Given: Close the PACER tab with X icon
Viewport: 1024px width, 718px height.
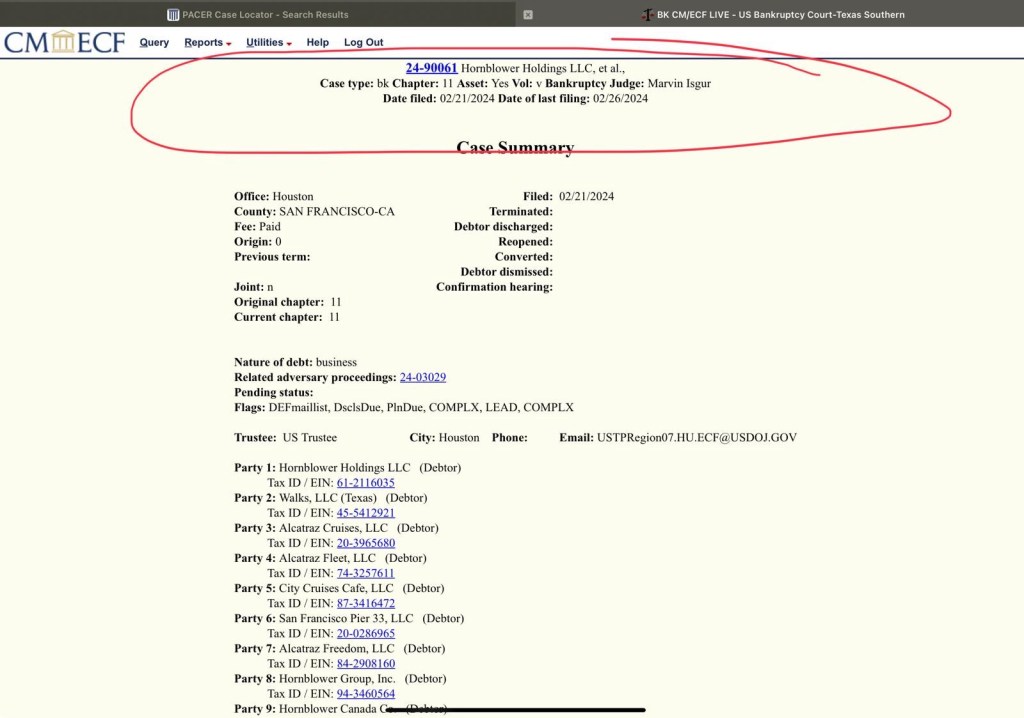Looking at the screenshot, I should pos(528,15).
